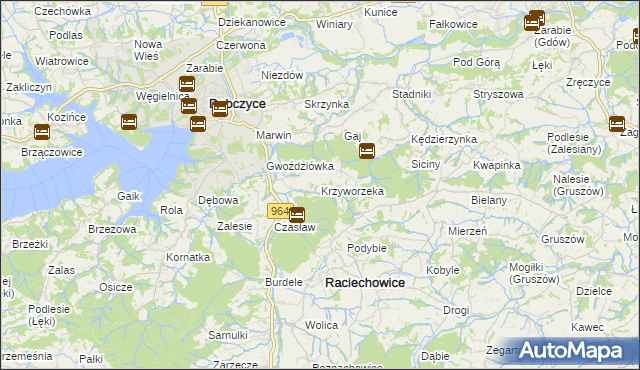640x370 pixels.
Task: Click the Kobyle village label
Action: pos(442,270)
